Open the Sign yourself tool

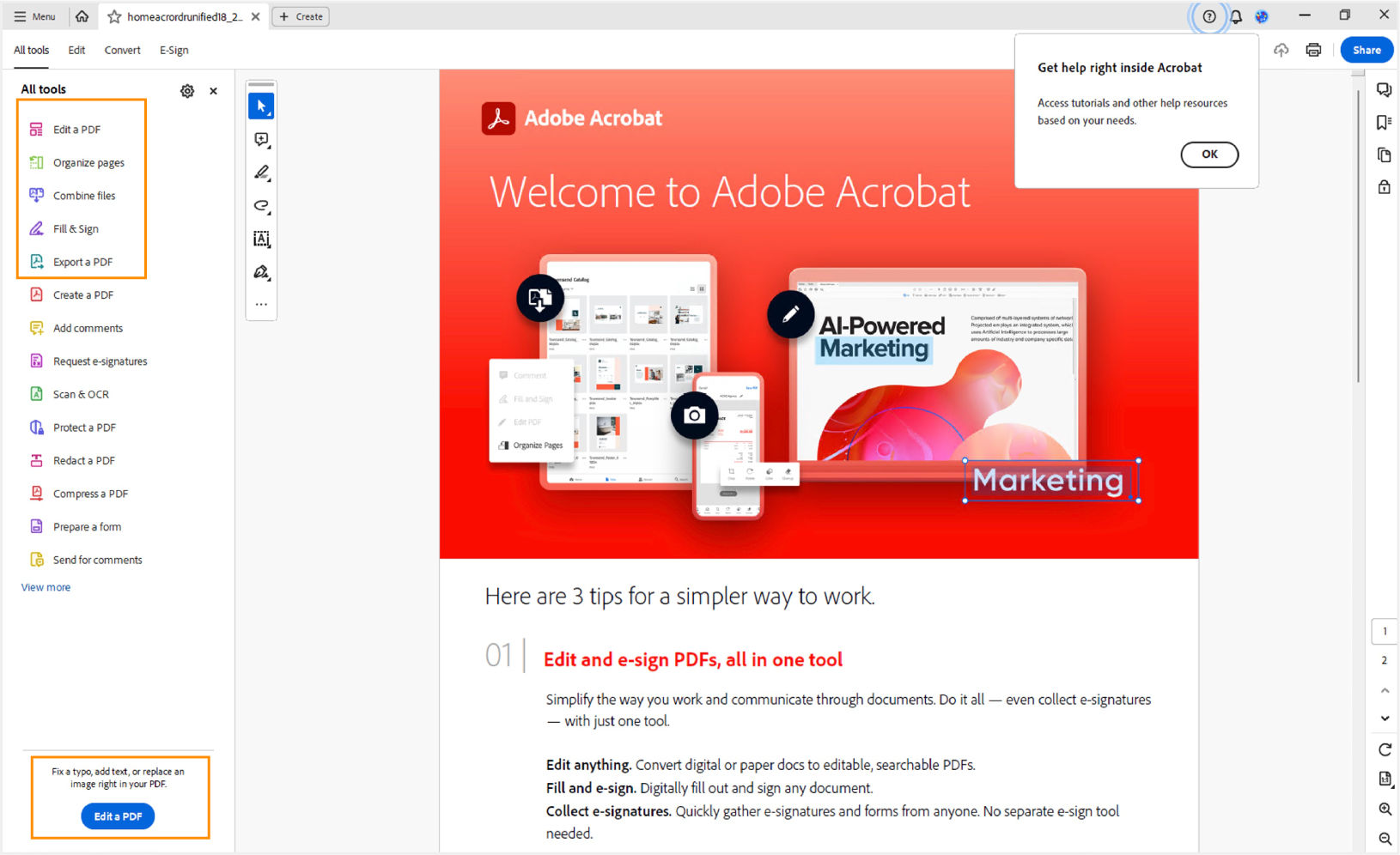click(x=261, y=271)
